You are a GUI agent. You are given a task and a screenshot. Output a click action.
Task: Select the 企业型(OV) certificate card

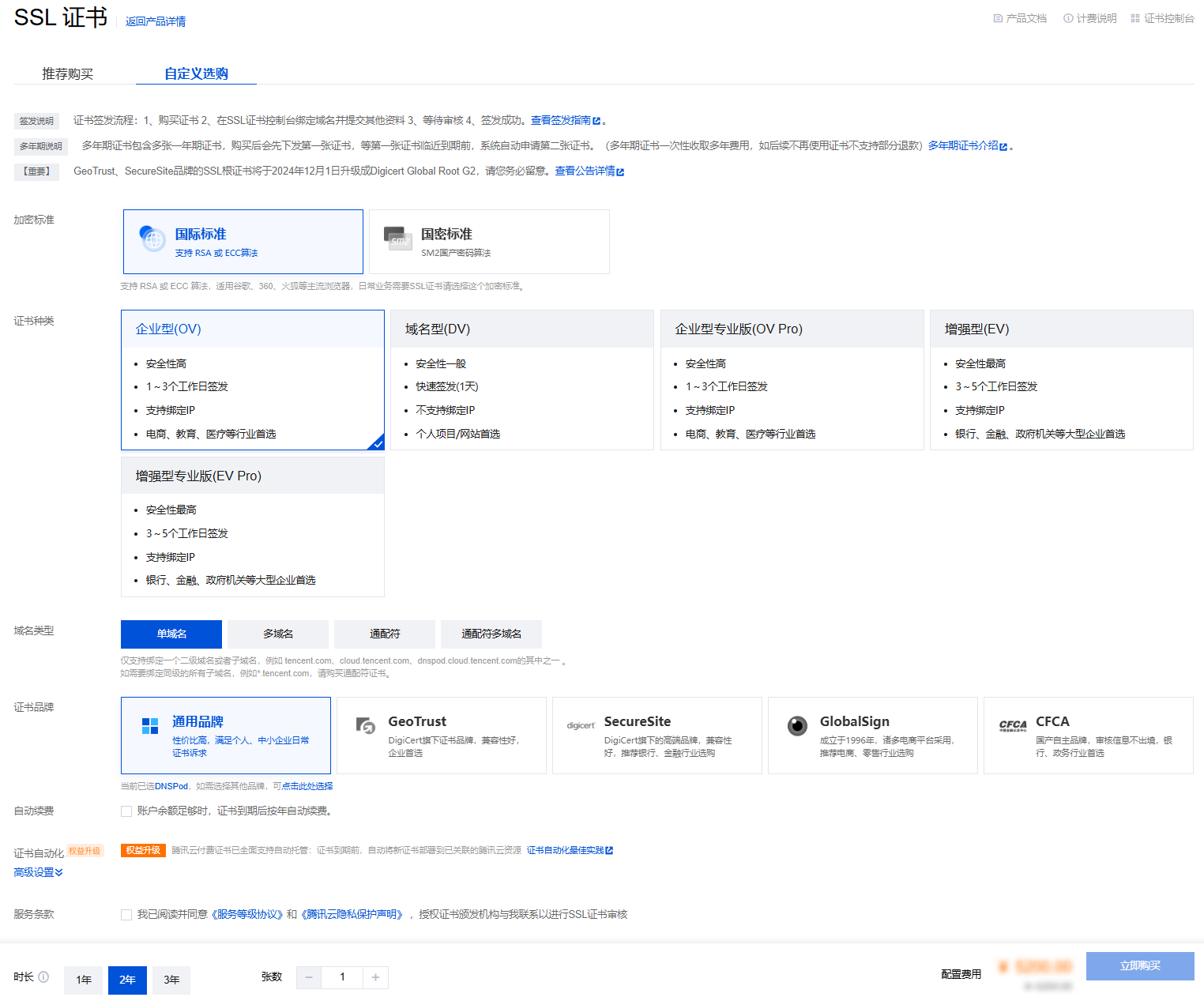click(253, 380)
